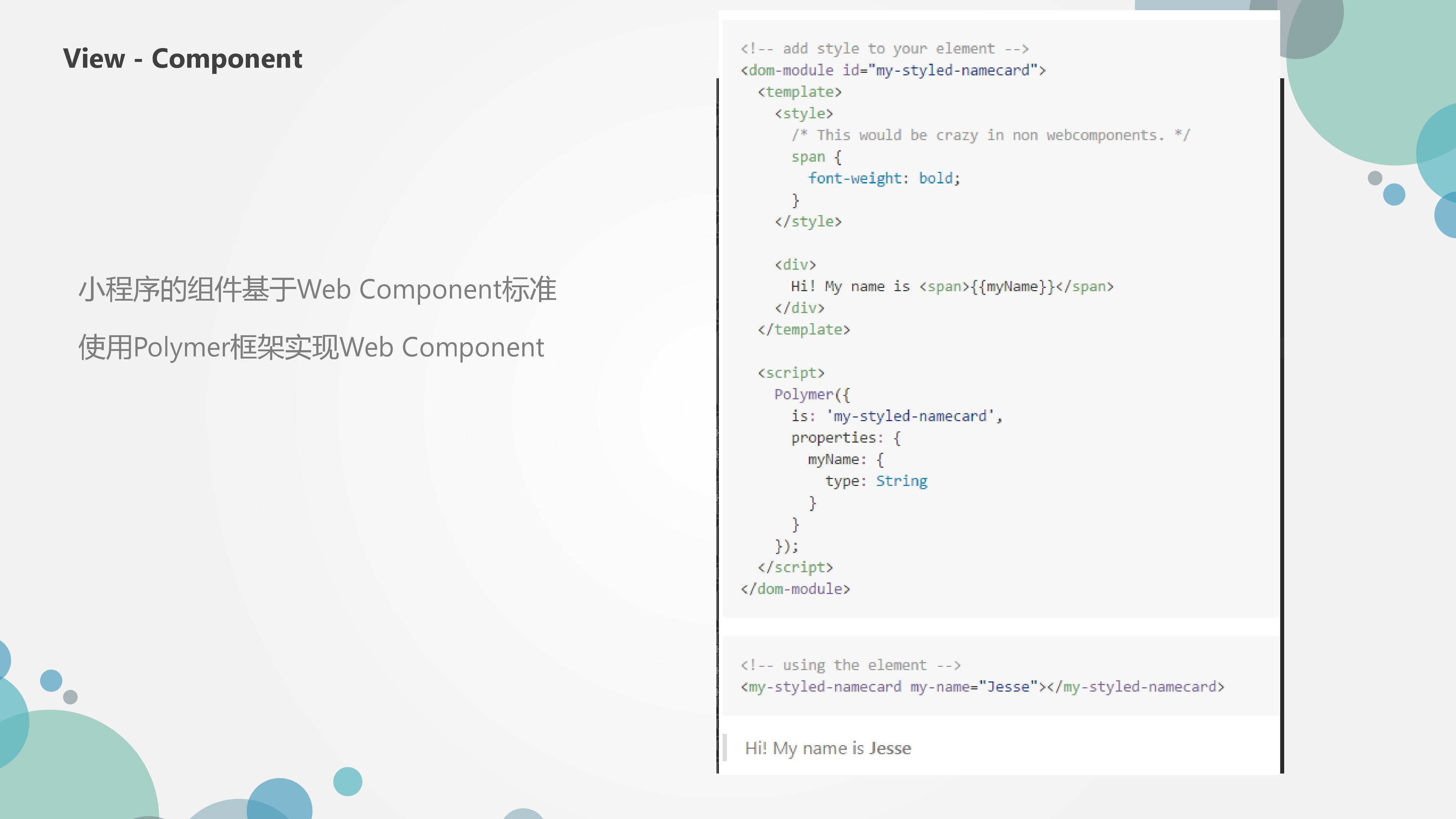Click the "Hi! My name is <span>{{myName}}</span>" line
Image resolution: width=1456 pixels, height=819 pixels.
tap(952, 286)
